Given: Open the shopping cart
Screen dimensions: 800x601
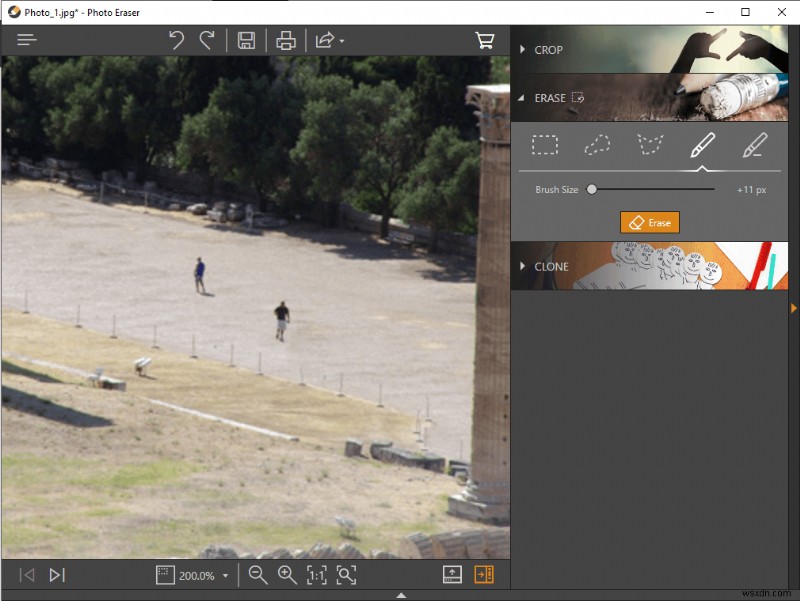Looking at the screenshot, I should [486, 40].
